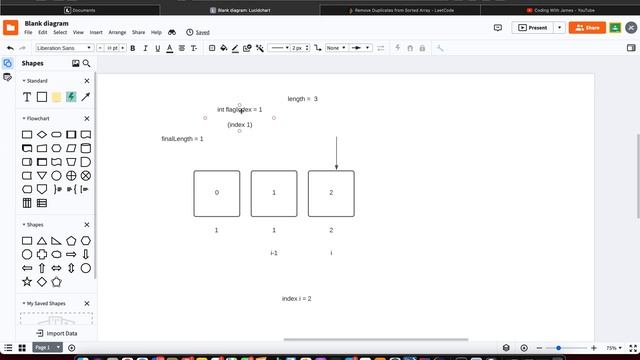Open the comments icon
The width and height of the screenshot is (640, 360).
coord(498,28)
